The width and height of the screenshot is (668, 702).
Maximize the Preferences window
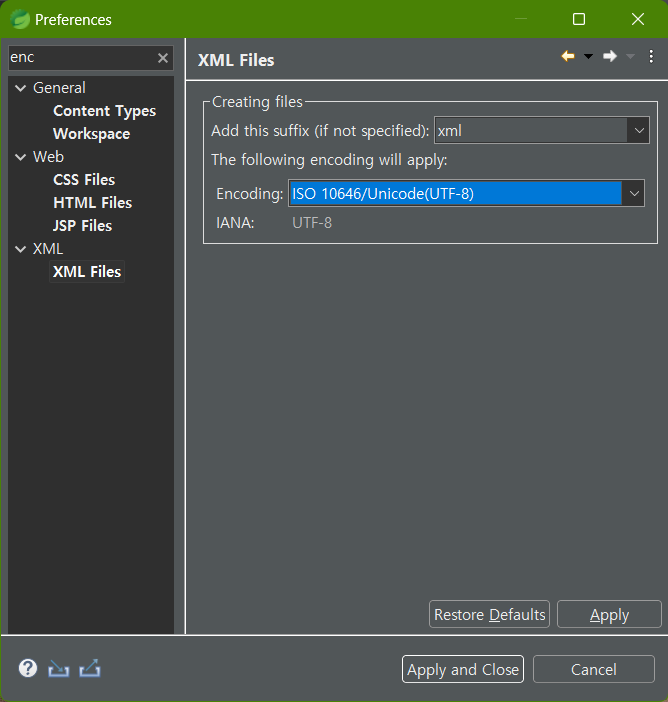579,19
